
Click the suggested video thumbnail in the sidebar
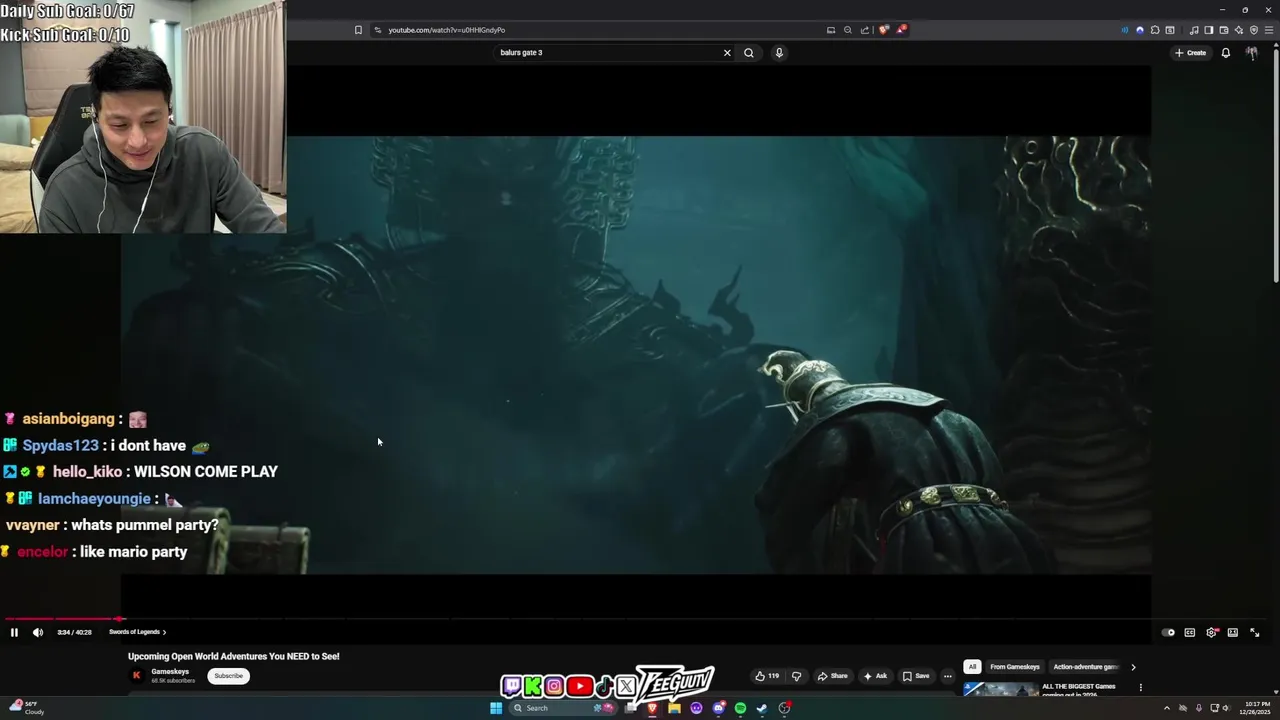tap(1001, 689)
